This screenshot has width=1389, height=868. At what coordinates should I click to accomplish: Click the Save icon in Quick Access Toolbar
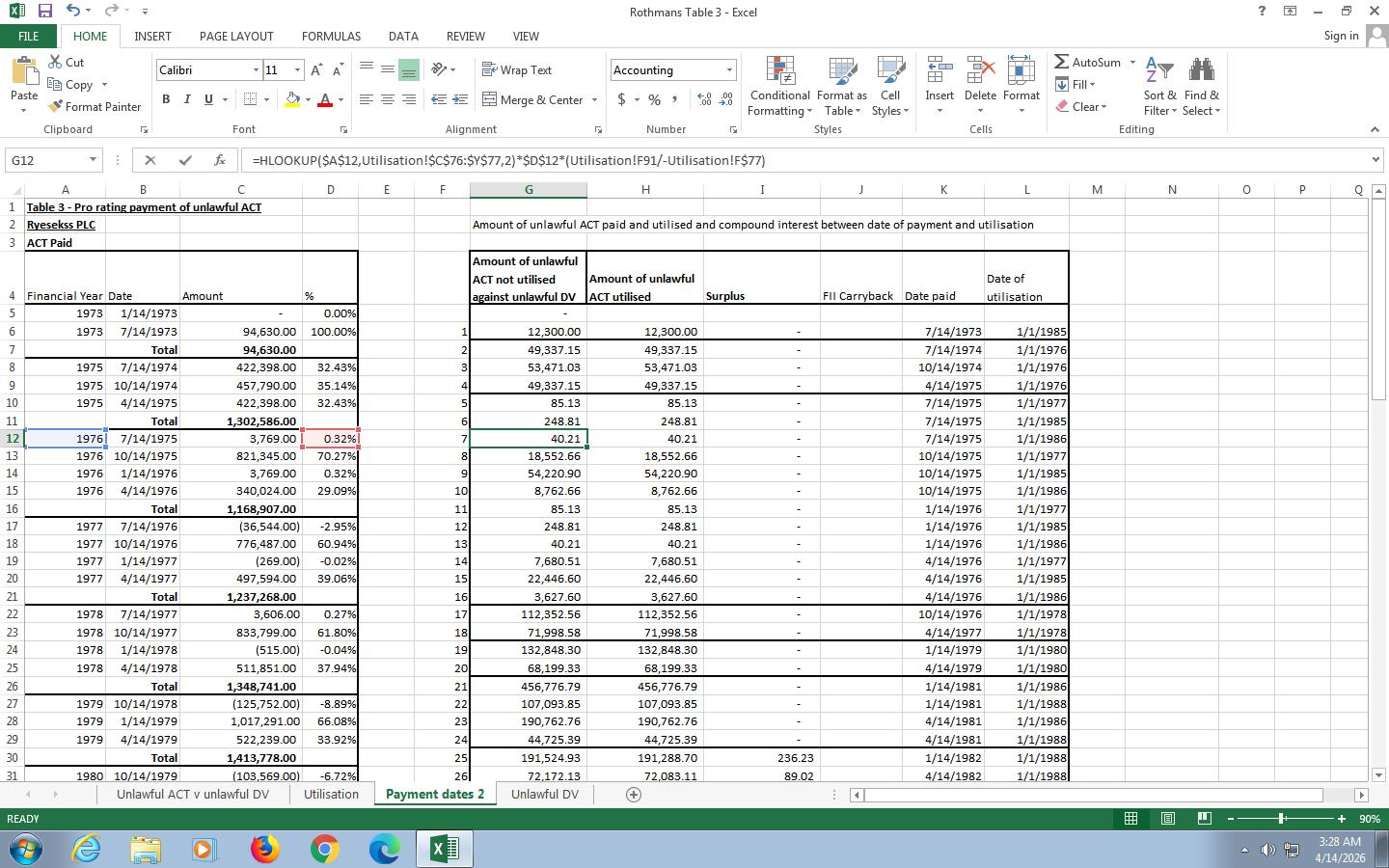pyautogui.click(x=44, y=12)
